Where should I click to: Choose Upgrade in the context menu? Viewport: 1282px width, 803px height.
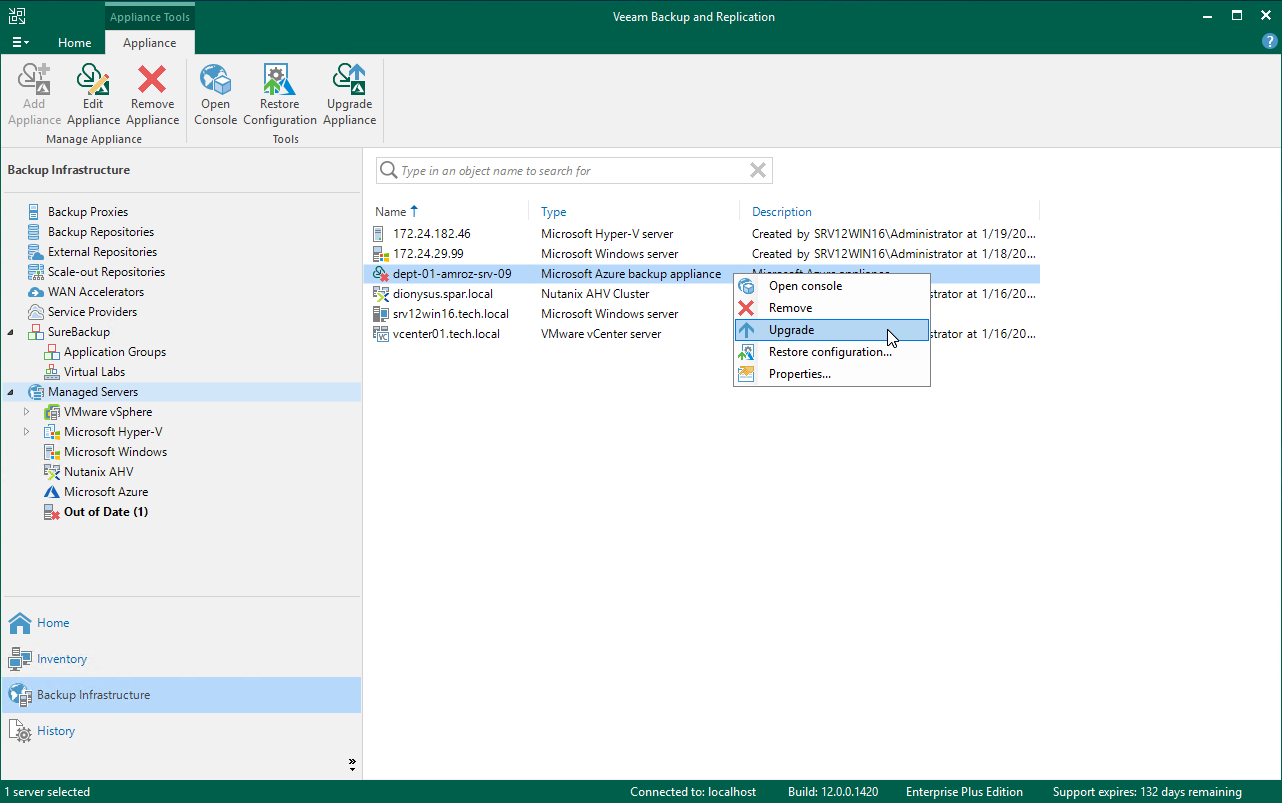pos(791,330)
